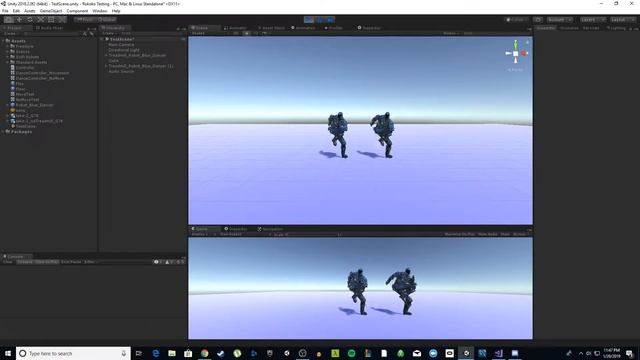The height and width of the screenshot is (360, 640).
Task: Open the Scene view Gizmos dropdown
Action: 451,33
